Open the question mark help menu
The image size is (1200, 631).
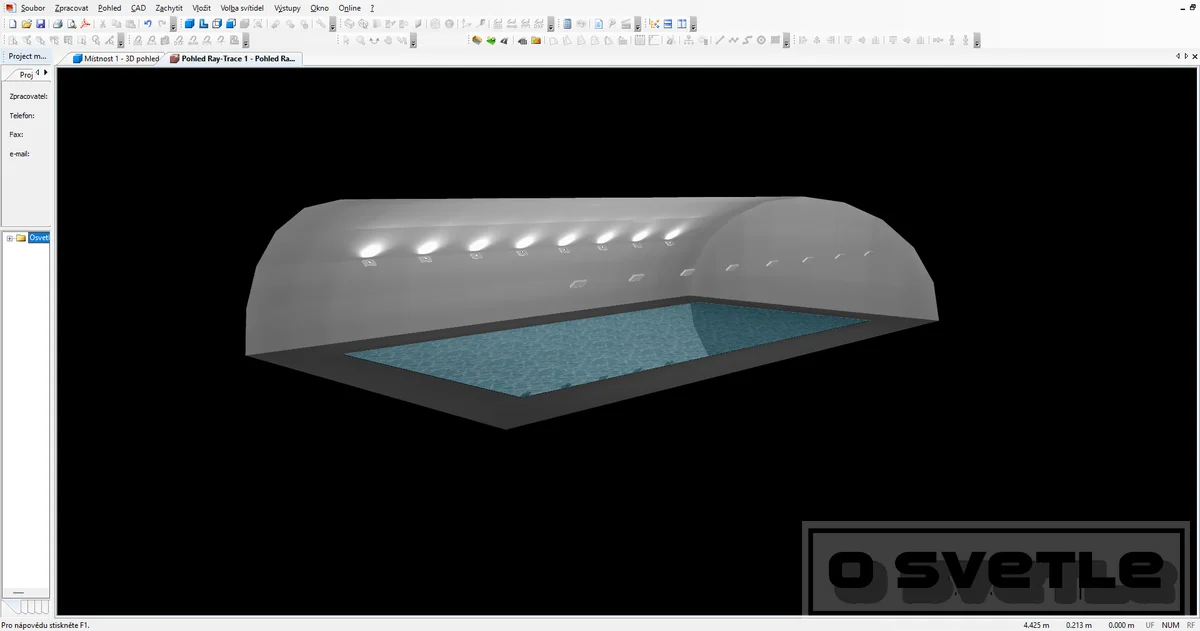coord(372,8)
